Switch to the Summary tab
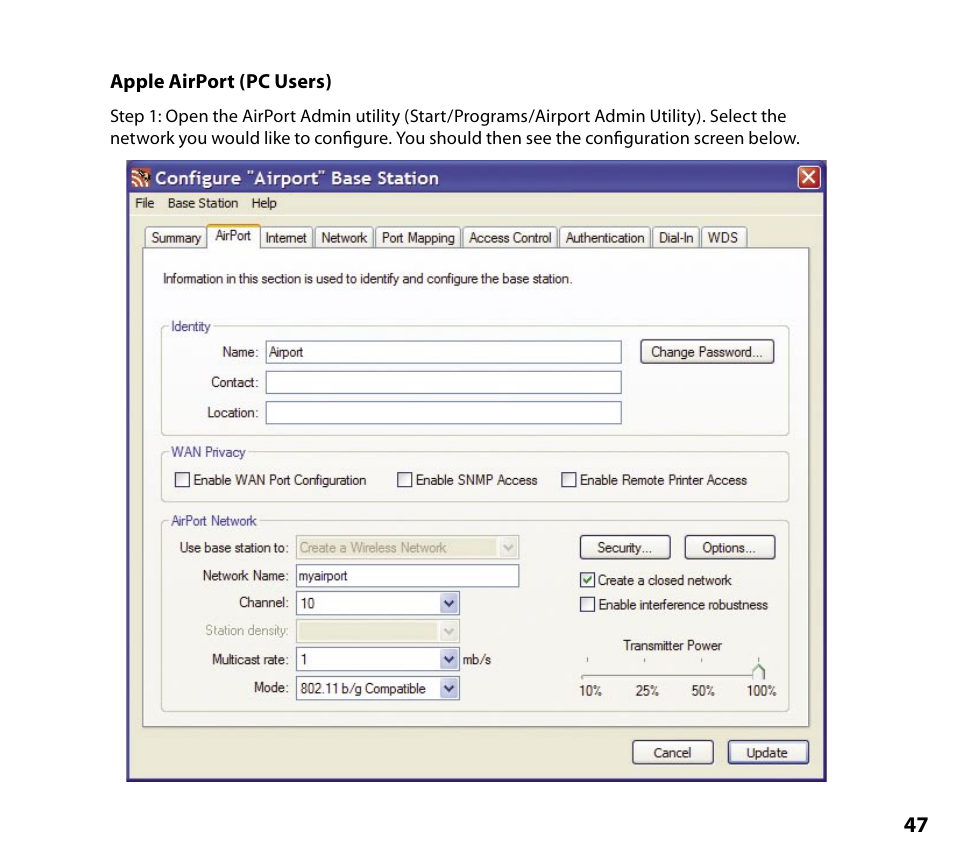The width and height of the screenshot is (954, 863). pos(176,238)
